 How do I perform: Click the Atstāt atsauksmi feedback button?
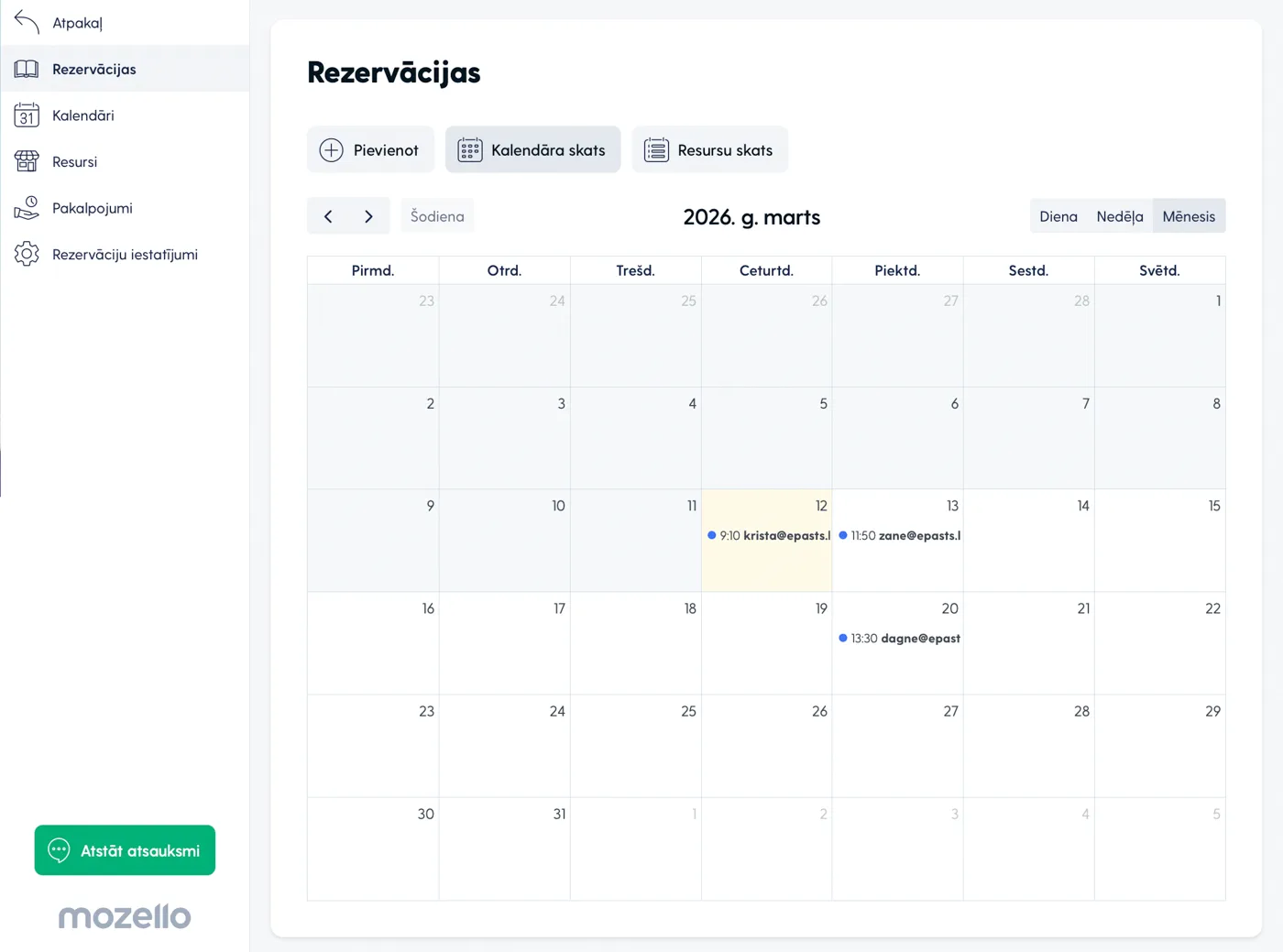tap(125, 850)
